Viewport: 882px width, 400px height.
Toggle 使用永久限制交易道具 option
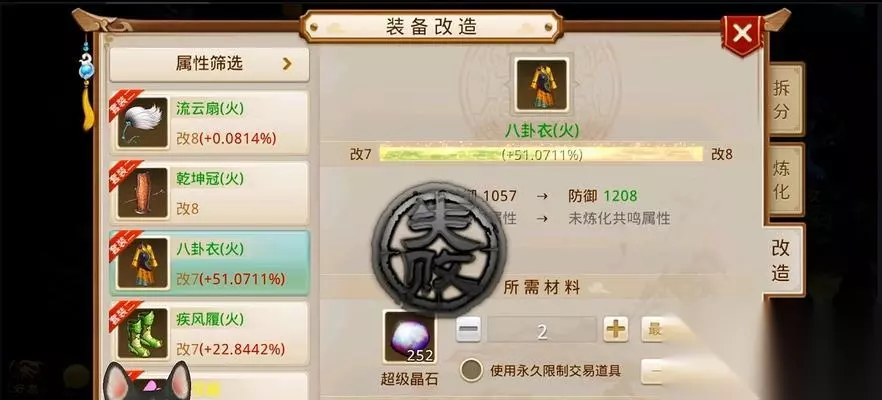(x=471, y=370)
